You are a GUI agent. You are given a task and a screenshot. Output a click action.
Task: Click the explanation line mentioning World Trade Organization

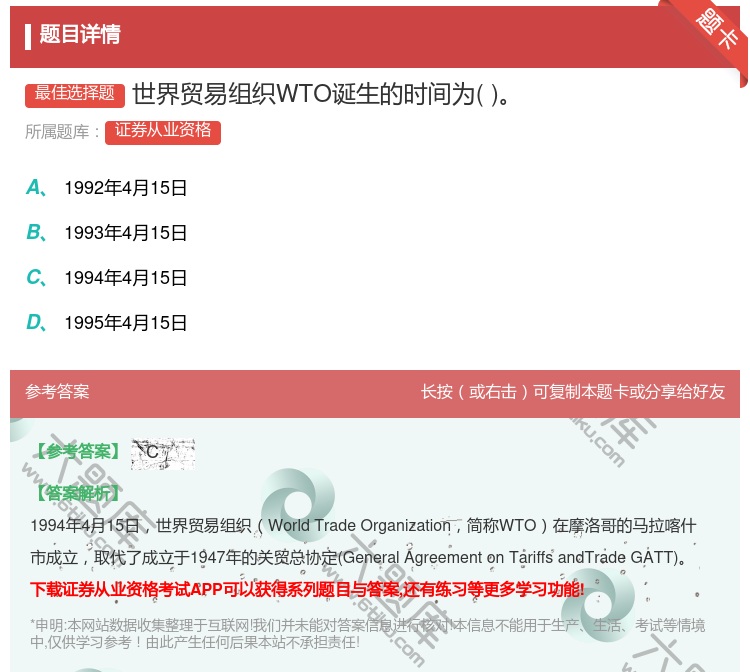pyautogui.click(x=364, y=526)
